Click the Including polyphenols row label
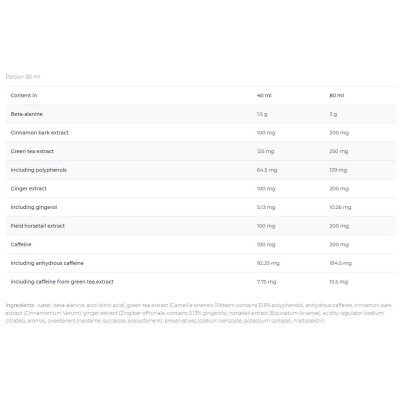 [39, 170]
